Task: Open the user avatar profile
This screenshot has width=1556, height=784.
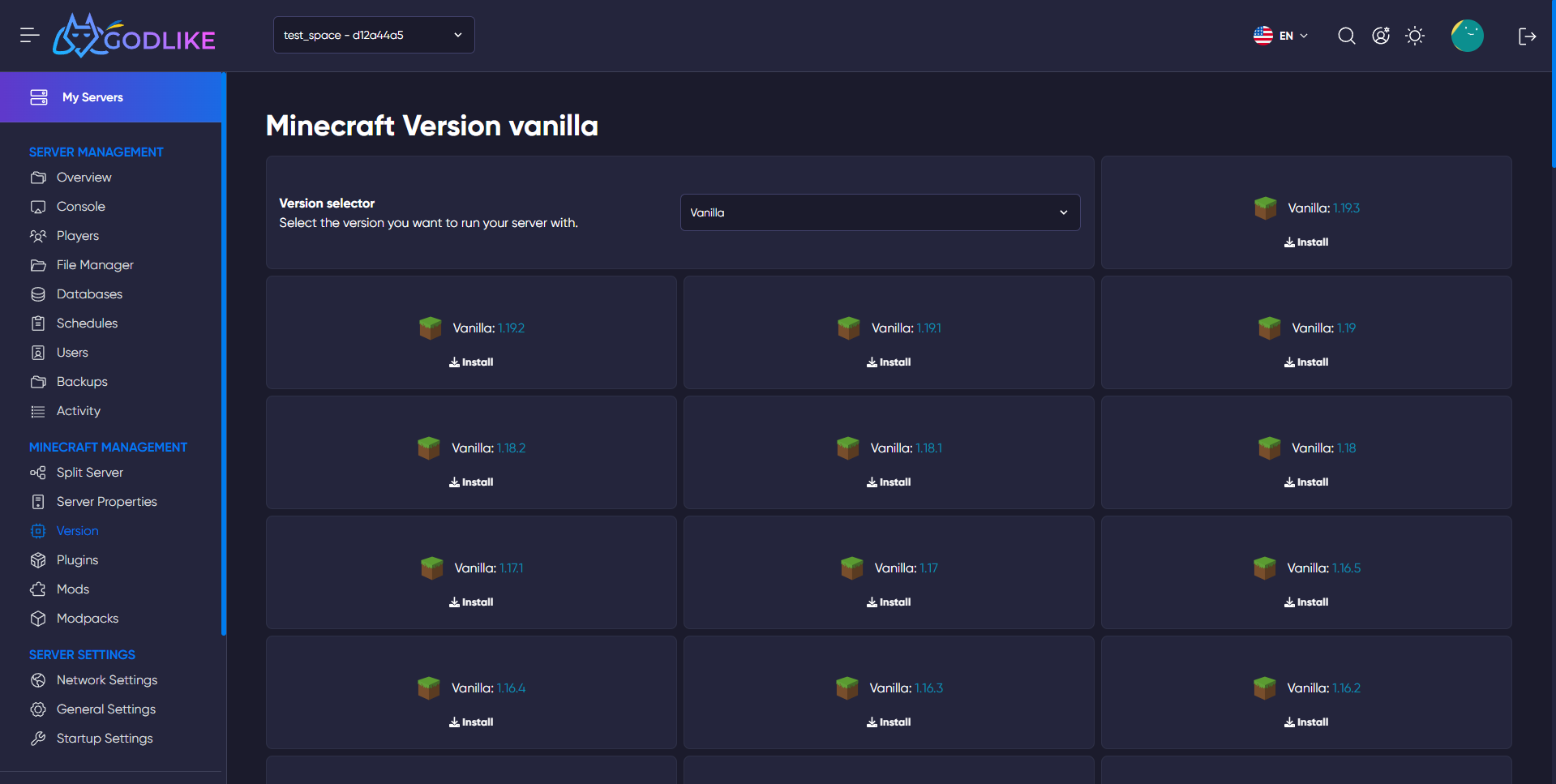Action: coord(1467,36)
